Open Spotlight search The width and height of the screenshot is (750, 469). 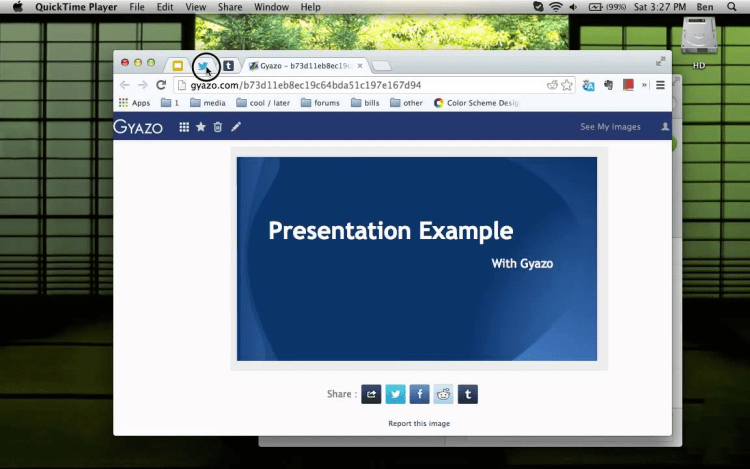732,7
